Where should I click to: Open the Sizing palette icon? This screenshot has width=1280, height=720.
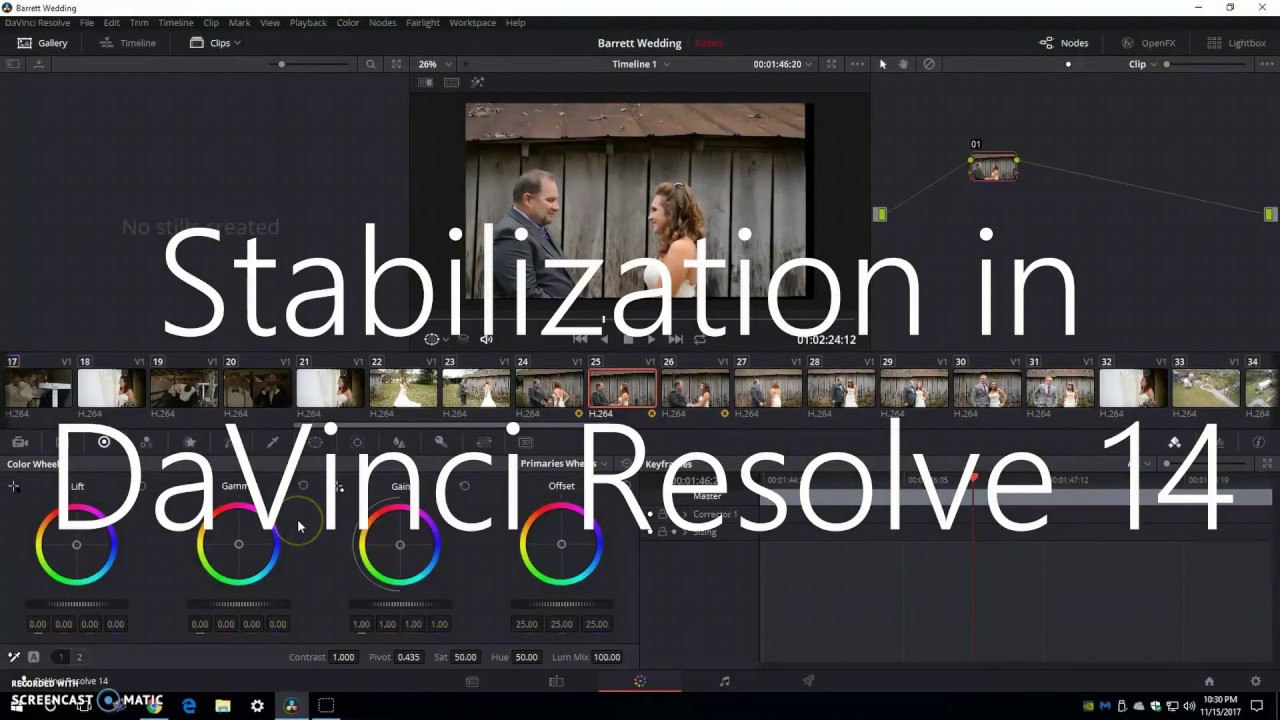(484, 442)
